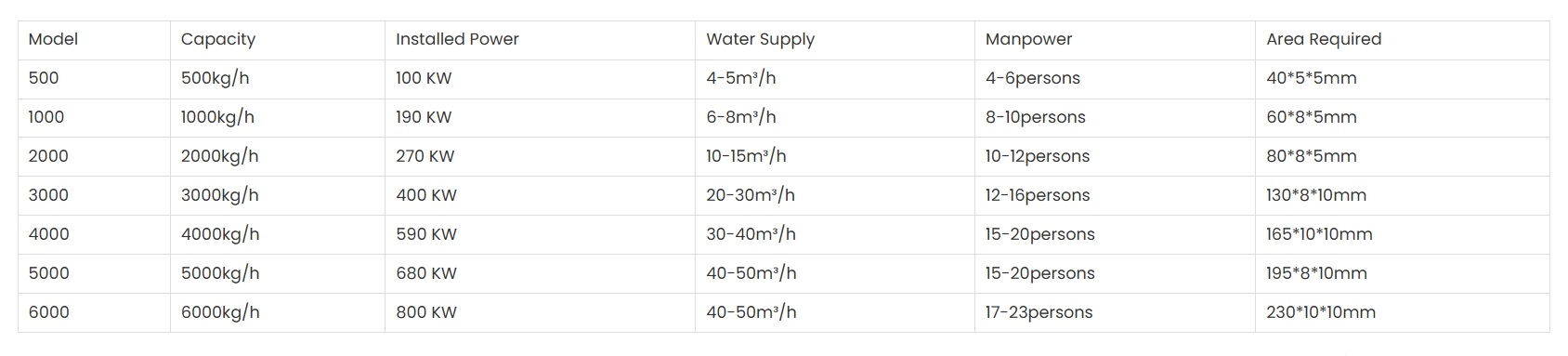This screenshot has height=356, width=1568.
Task: Click the 4-5m³/h water supply cell
Action: (x=835, y=79)
